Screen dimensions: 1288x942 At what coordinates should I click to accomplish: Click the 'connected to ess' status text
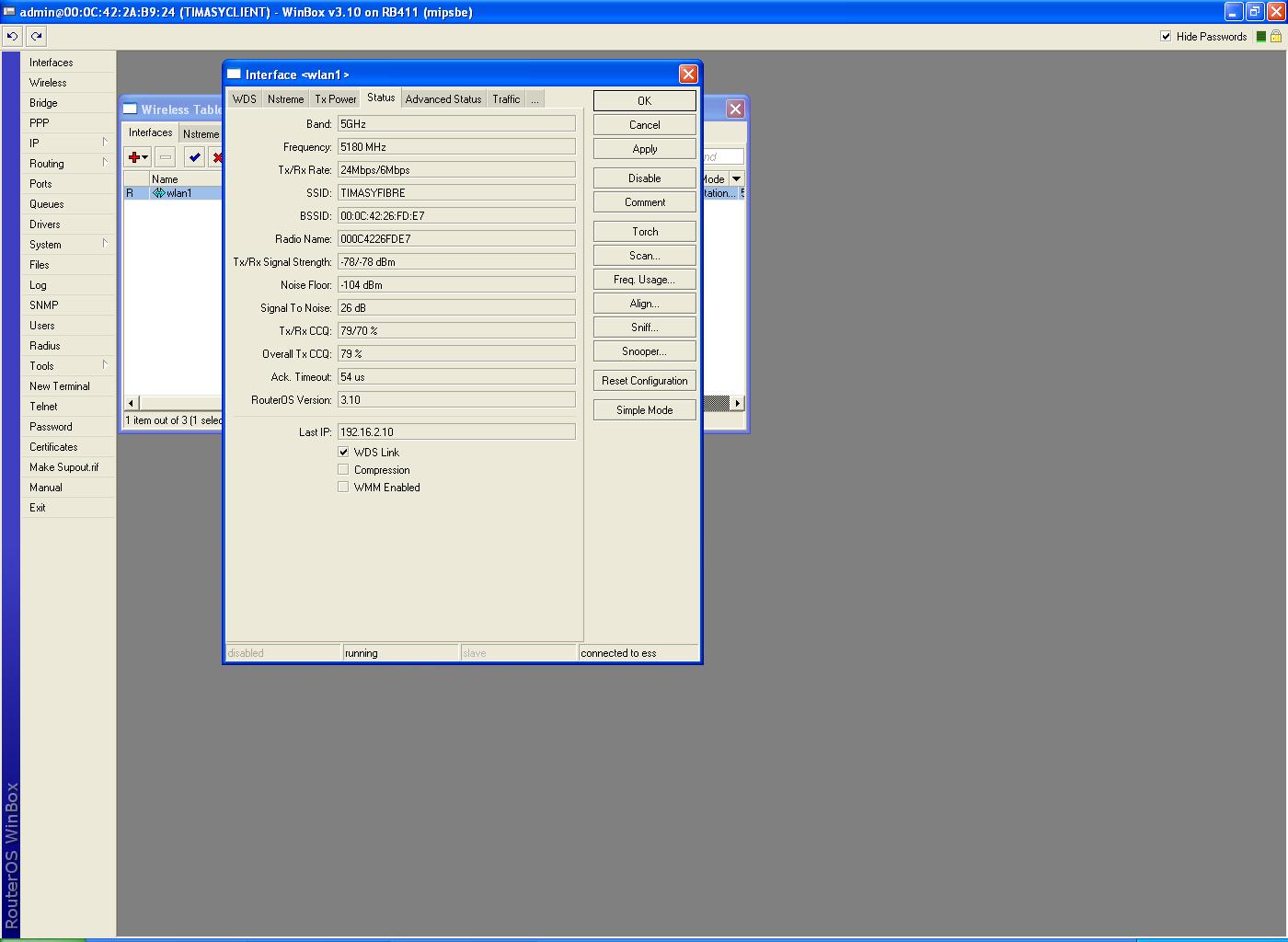pos(618,653)
